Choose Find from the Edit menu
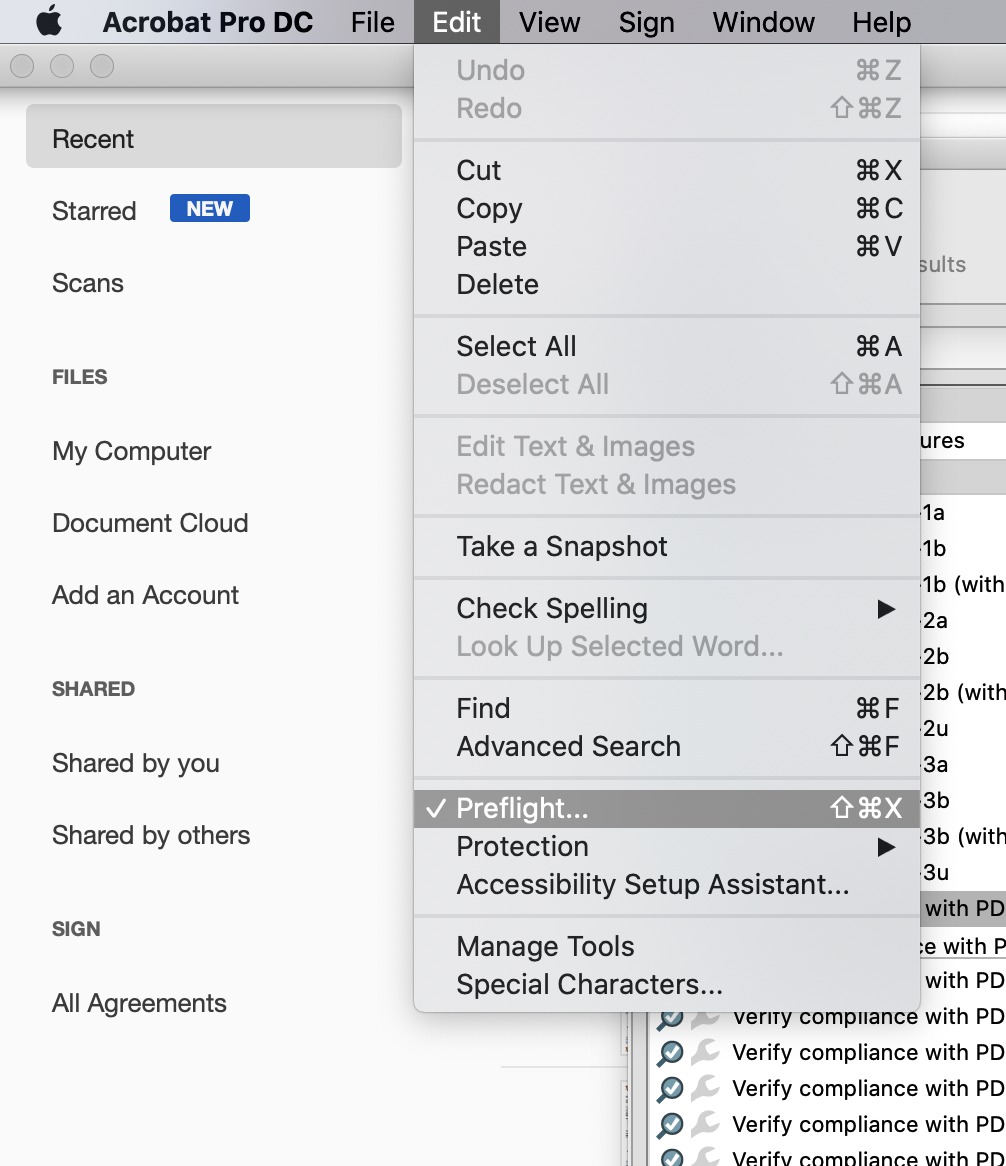This screenshot has height=1166, width=1006. click(667, 708)
